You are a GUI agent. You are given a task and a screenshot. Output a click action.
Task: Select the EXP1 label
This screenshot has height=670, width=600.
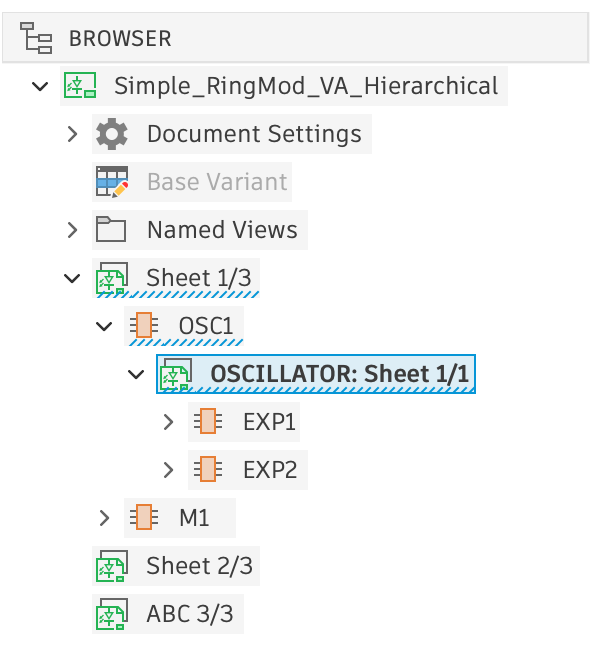point(269,422)
